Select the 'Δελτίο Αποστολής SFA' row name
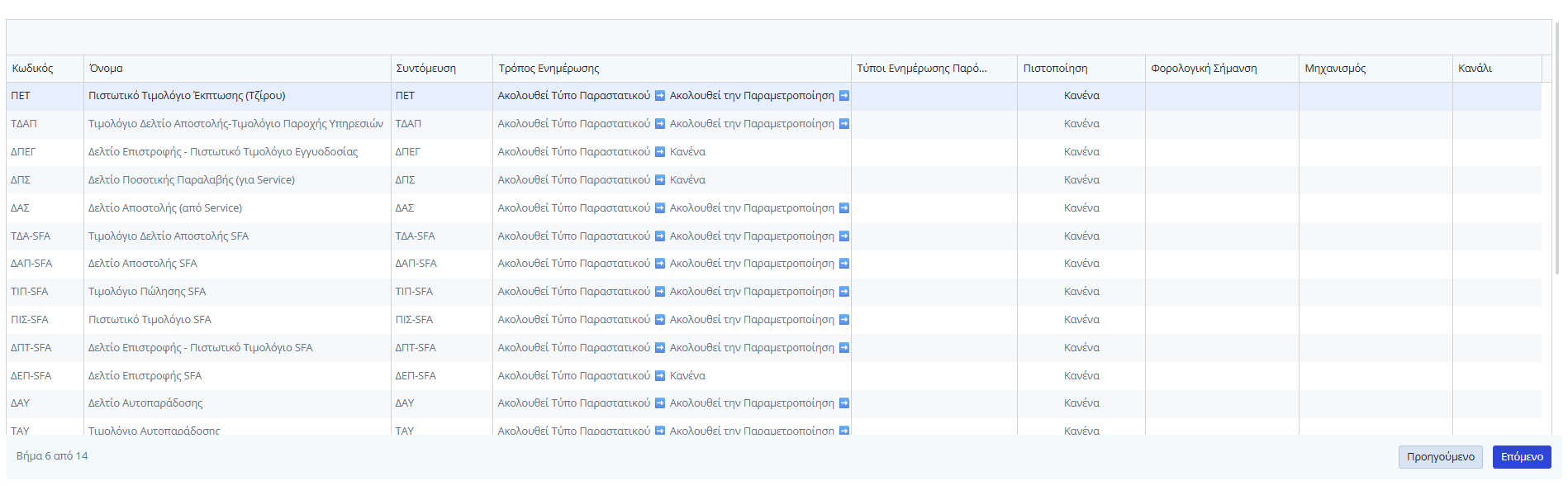 [143, 264]
